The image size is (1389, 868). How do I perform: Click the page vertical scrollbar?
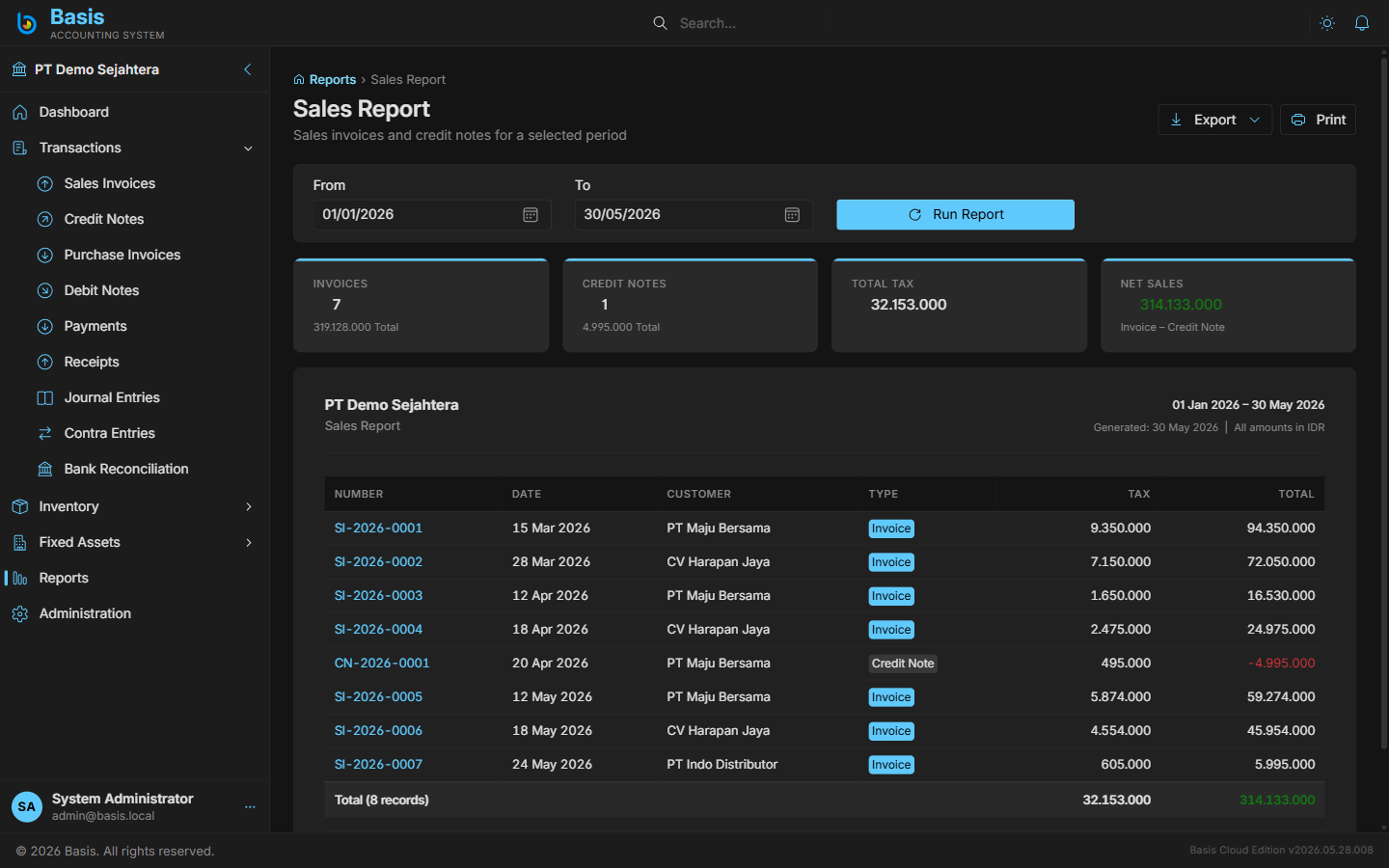click(x=1384, y=405)
